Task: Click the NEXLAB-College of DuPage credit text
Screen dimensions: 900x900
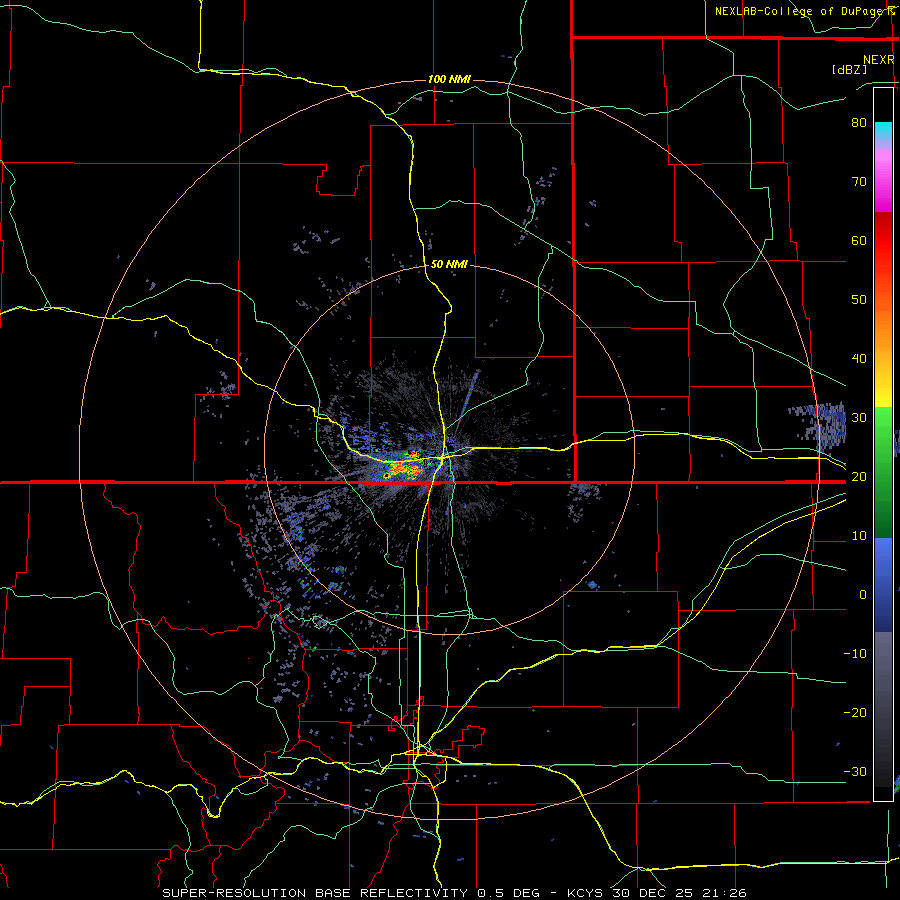Action: [x=804, y=11]
